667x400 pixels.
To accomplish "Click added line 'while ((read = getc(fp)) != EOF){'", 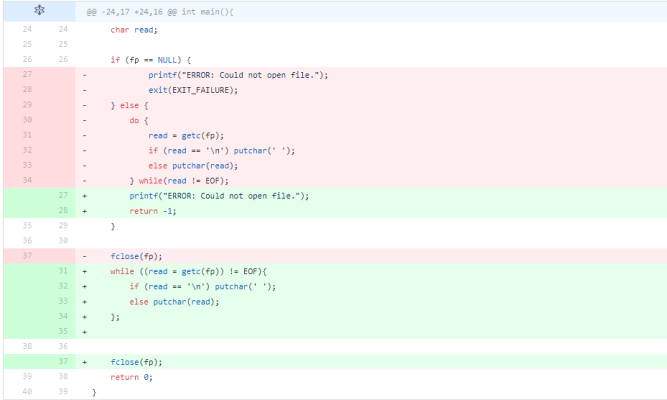I will coord(188,271).
